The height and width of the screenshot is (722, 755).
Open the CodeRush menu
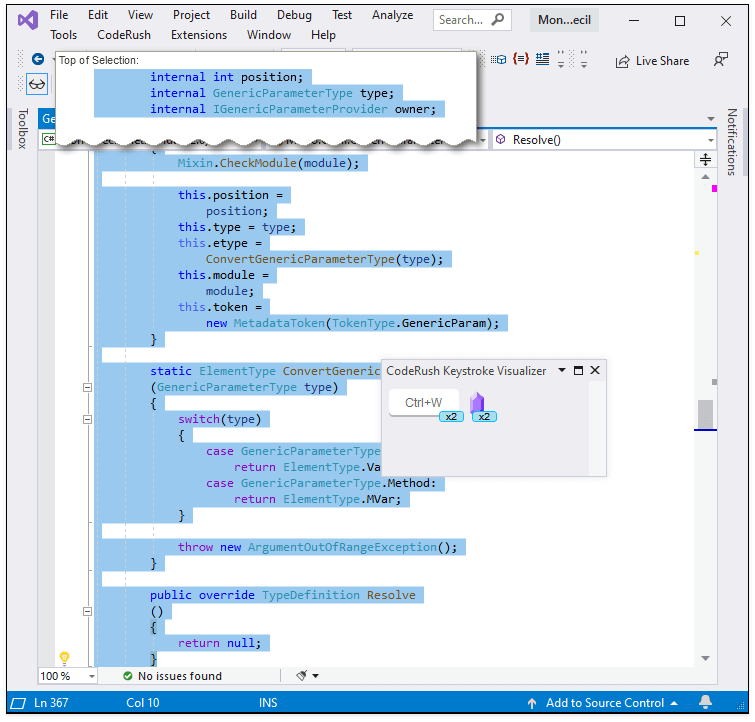pyautogui.click(x=124, y=35)
